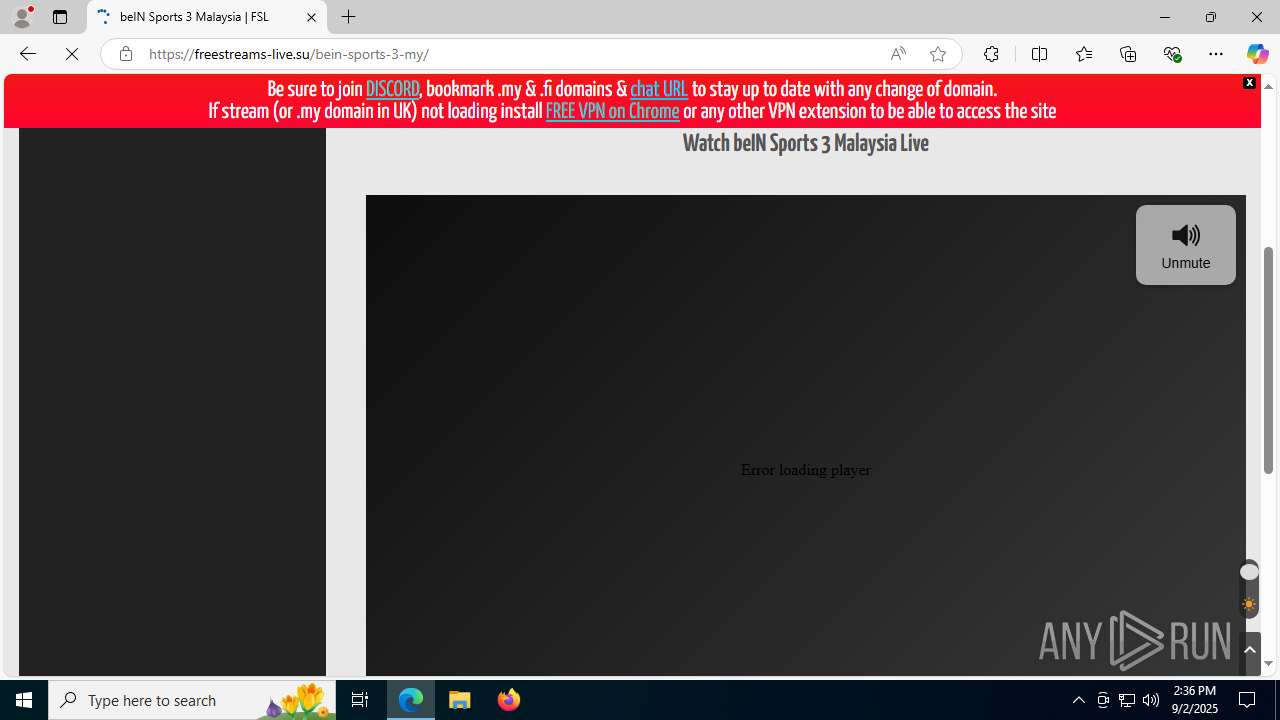Image resolution: width=1280 pixels, height=720 pixels.
Task: Open the volume tray icon
Action: pos(1151,700)
